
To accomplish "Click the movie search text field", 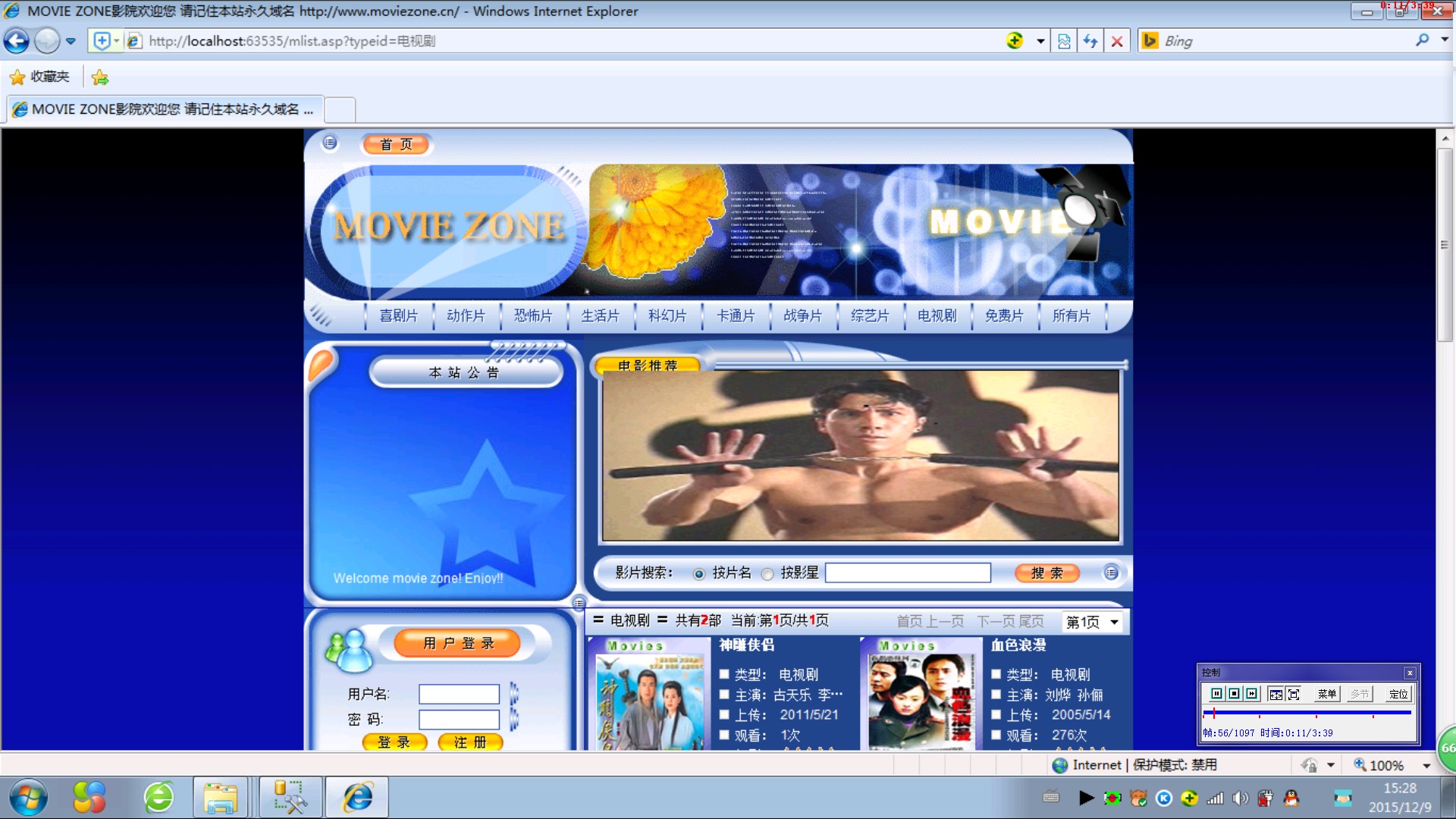I will [908, 573].
